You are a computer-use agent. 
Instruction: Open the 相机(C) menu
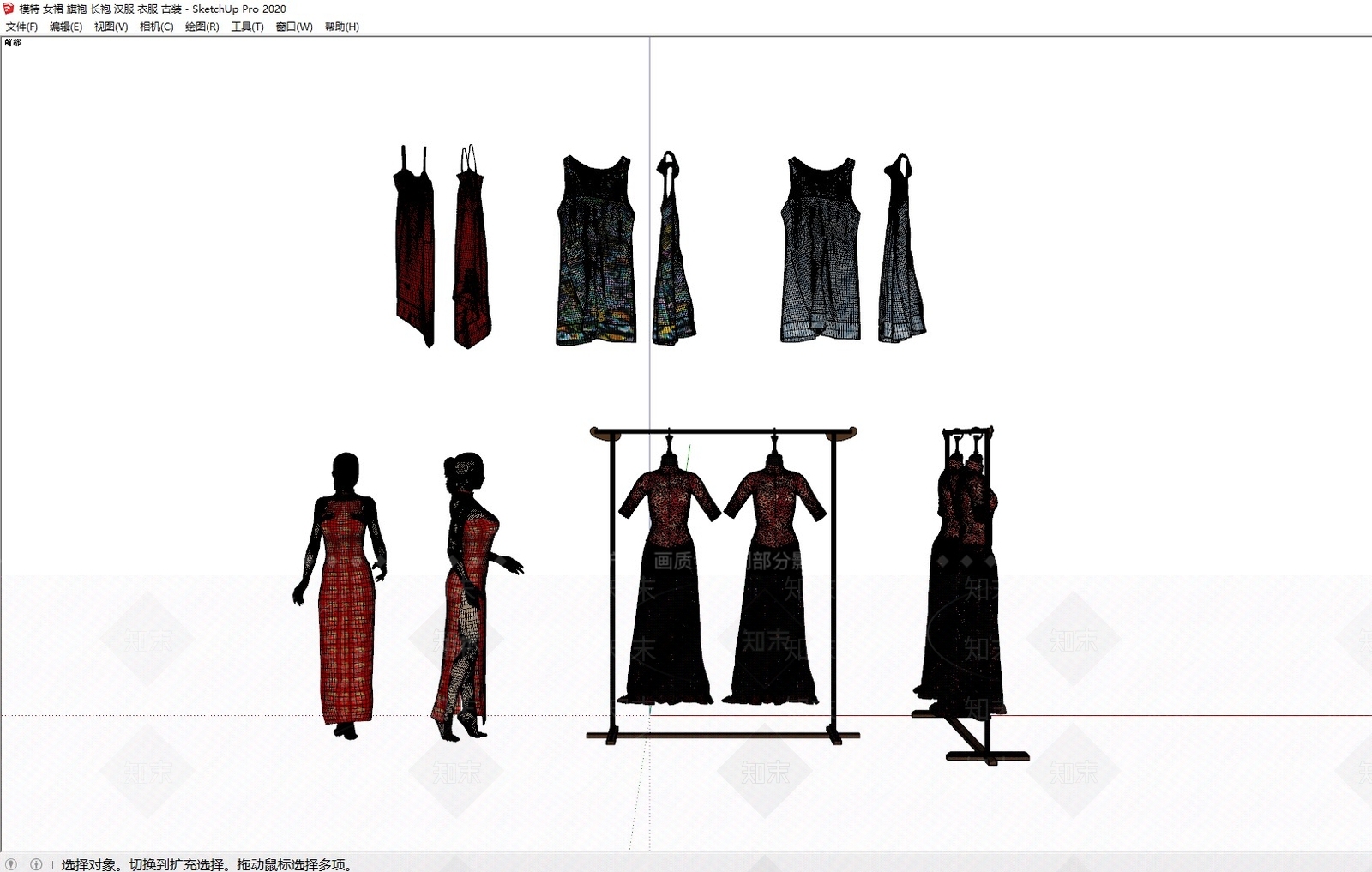pyautogui.click(x=156, y=27)
